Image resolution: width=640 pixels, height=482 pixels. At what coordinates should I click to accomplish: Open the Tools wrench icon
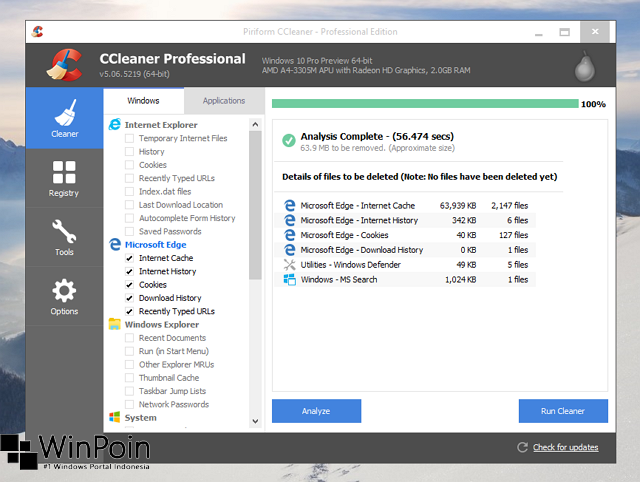(64, 232)
